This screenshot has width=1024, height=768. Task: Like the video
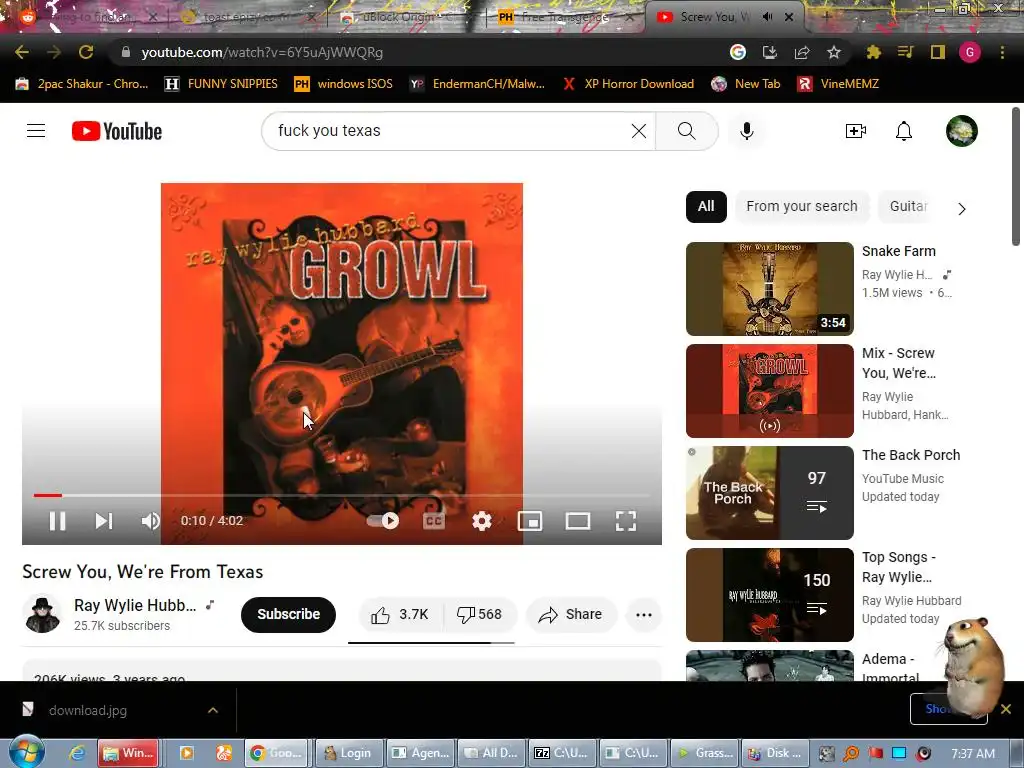pyautogui.click(x=400, y=615)
